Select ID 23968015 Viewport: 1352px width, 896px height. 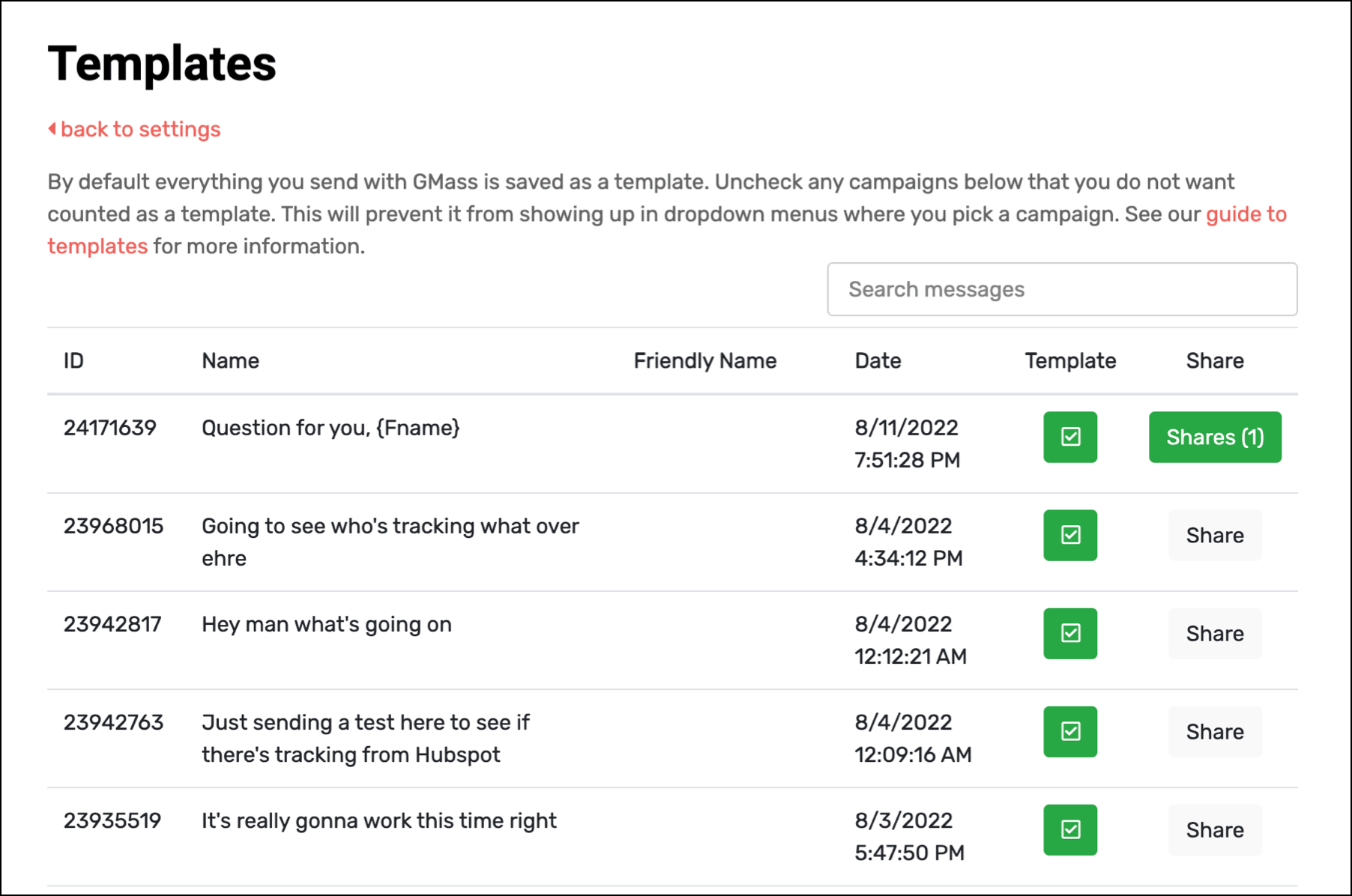(113, 526)
